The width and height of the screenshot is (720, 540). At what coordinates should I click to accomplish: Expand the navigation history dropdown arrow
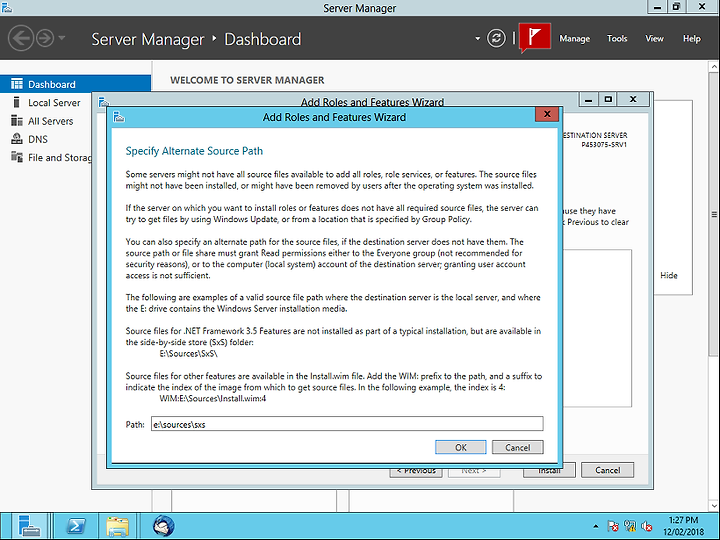point(62,38)
